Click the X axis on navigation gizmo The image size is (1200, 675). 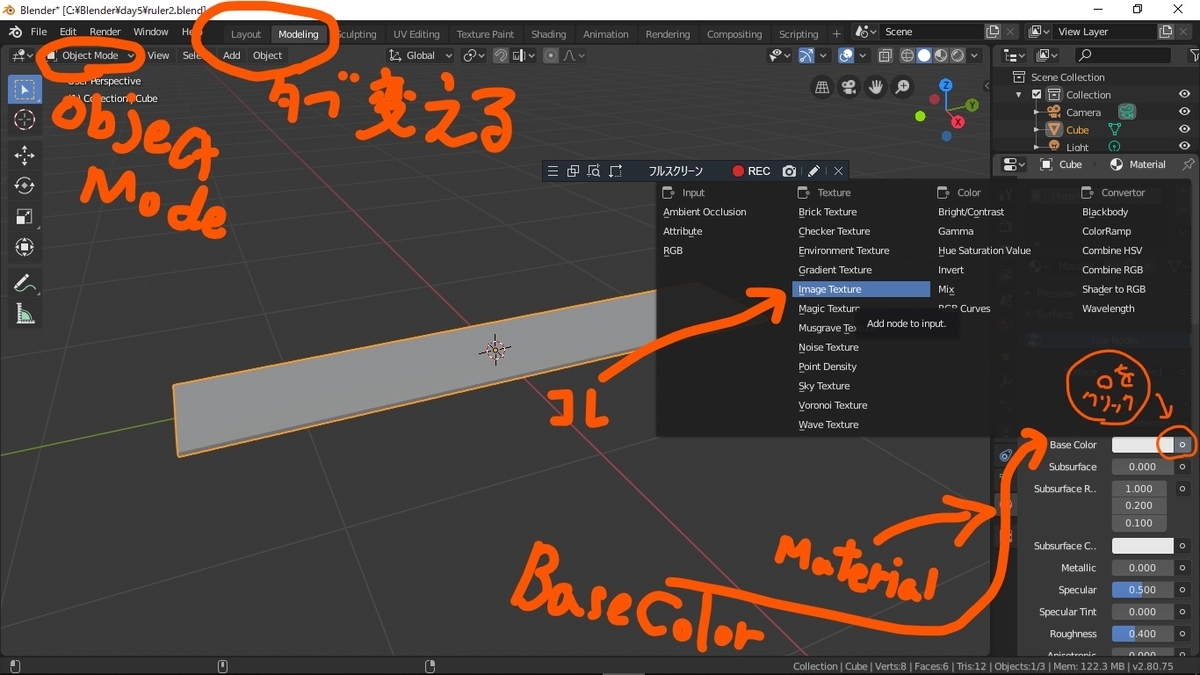957,121
